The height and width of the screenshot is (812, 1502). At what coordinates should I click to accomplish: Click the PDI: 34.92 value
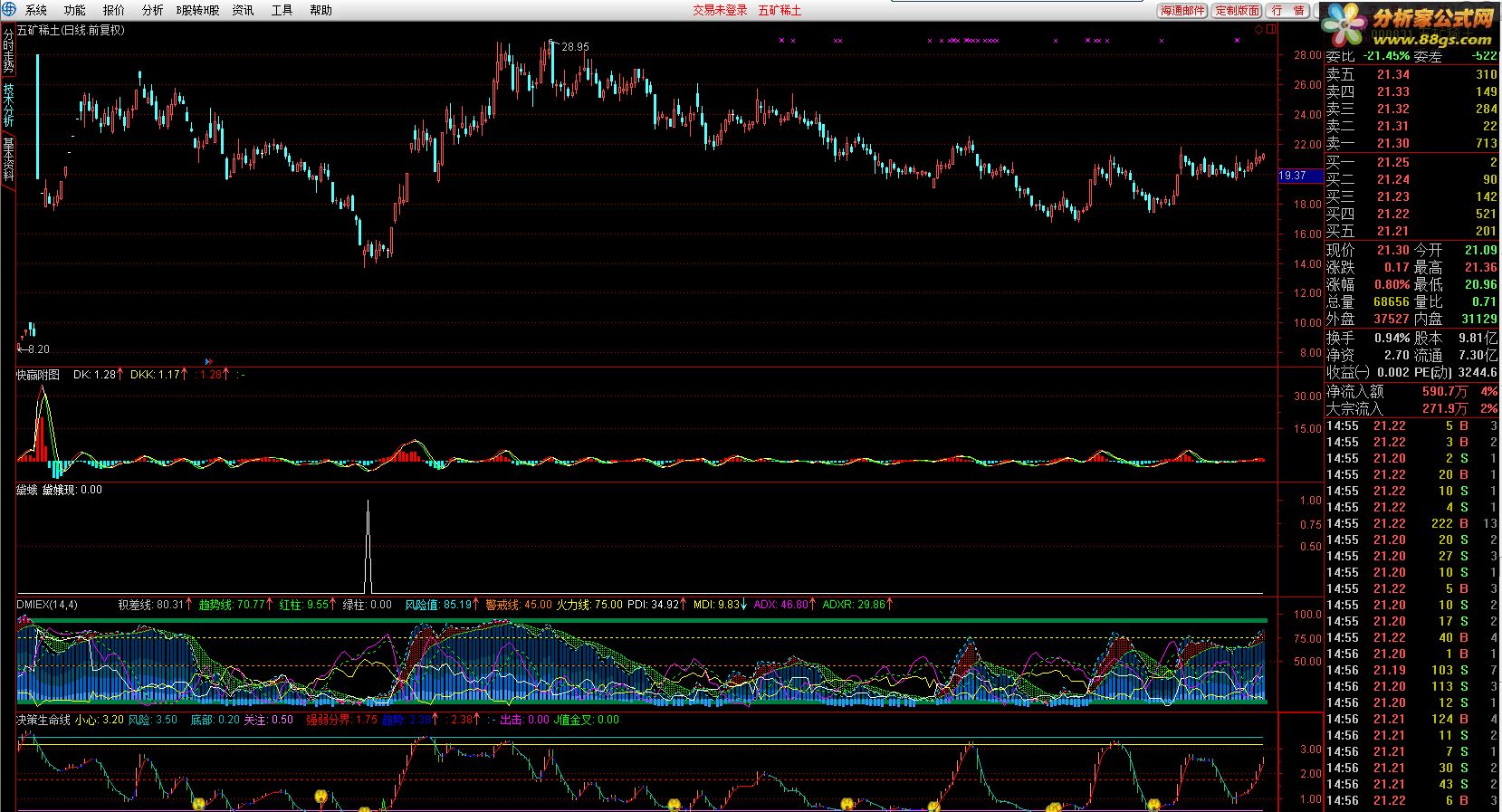coord(653,604)
